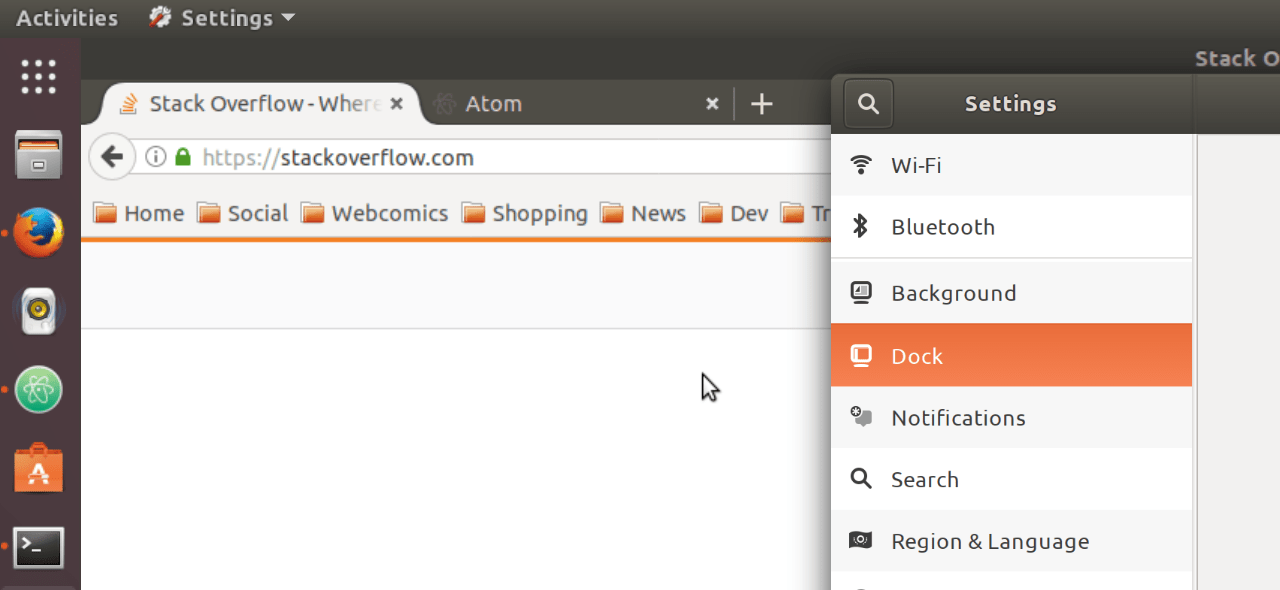
Task: Select the Bluetooth settings icon
Action: (861, 227)
